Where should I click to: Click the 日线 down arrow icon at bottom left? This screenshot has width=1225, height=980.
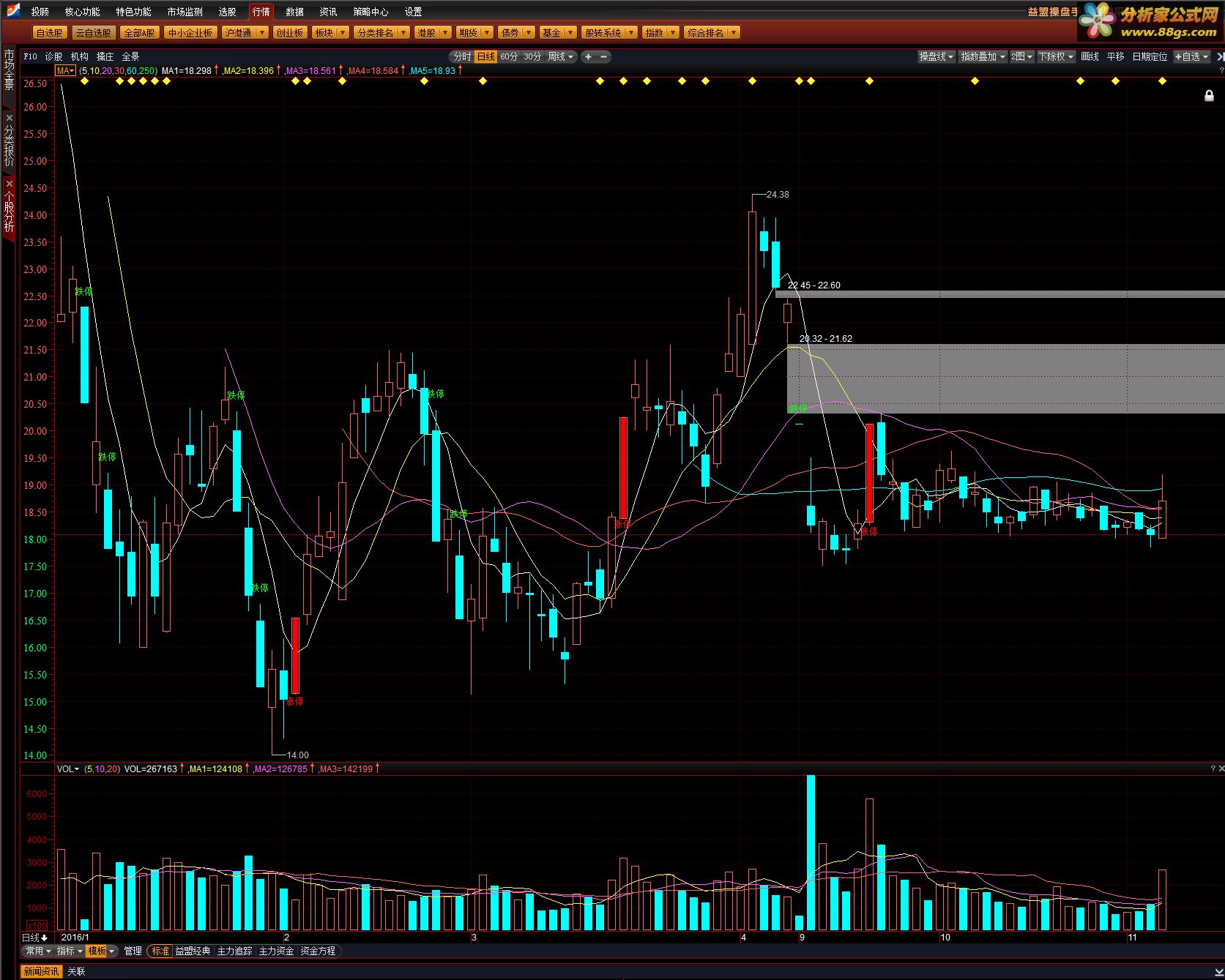point(44,938)
